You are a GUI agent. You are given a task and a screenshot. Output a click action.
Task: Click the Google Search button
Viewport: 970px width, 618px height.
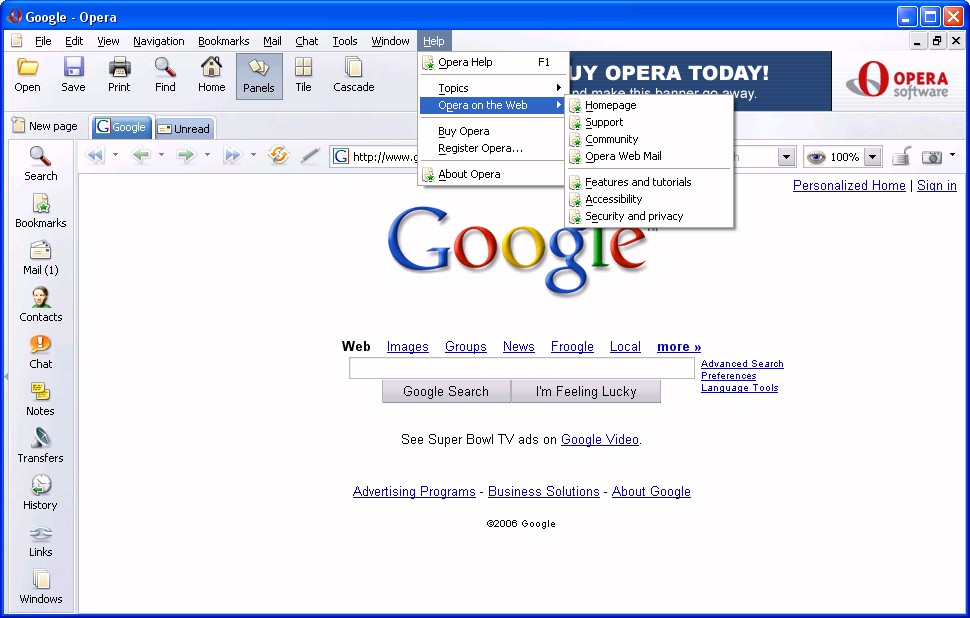[446, 392]
